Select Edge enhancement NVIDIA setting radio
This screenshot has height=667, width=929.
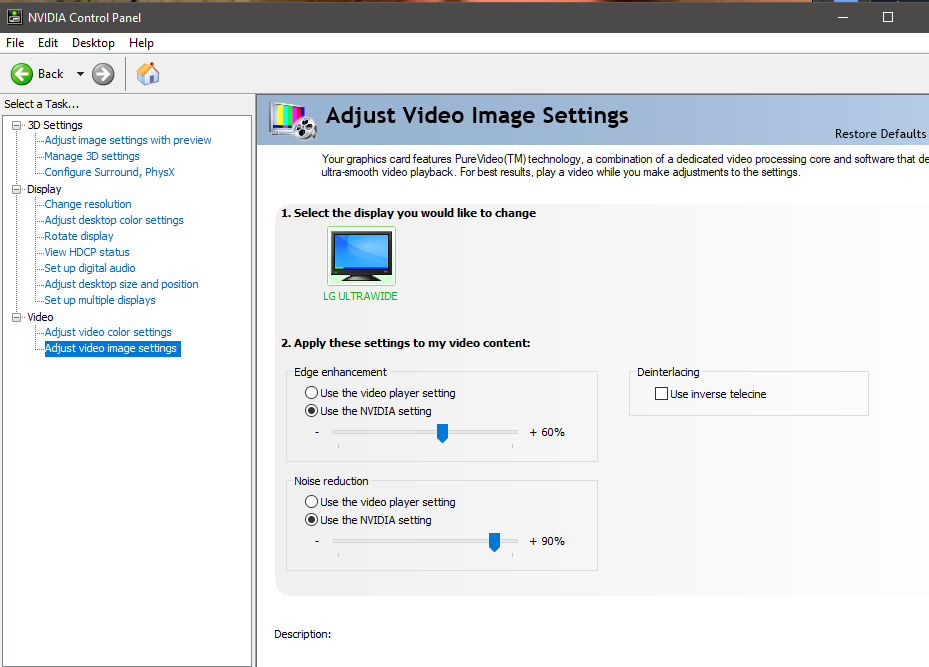click(311, 411)
